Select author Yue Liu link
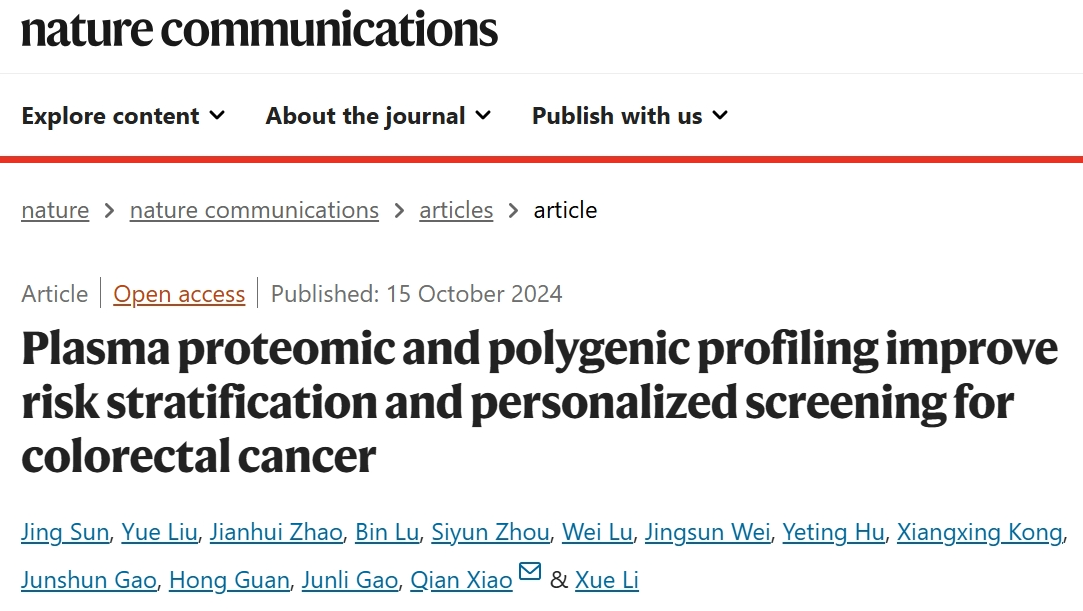The height and width of the screenshot is (611, 1083). (x=160, y=532)
